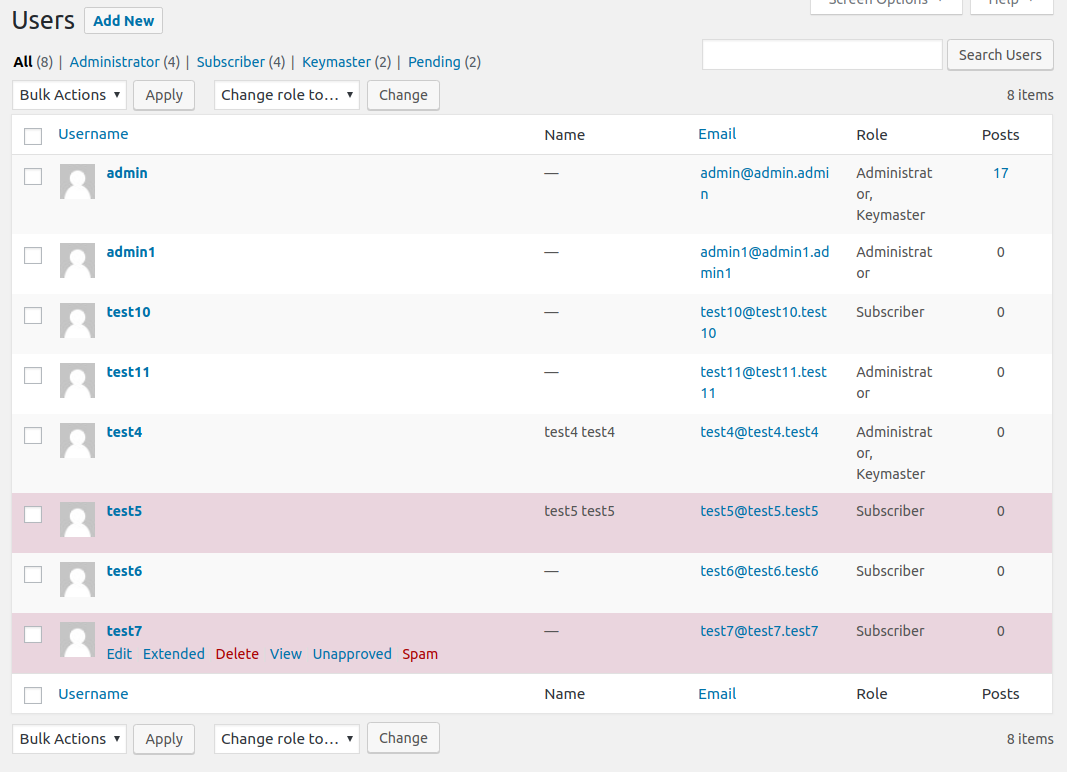Viewport: 1067px width, 772px height.
Task: Sort users by the Email column
Action: click(x=717, y=134)
